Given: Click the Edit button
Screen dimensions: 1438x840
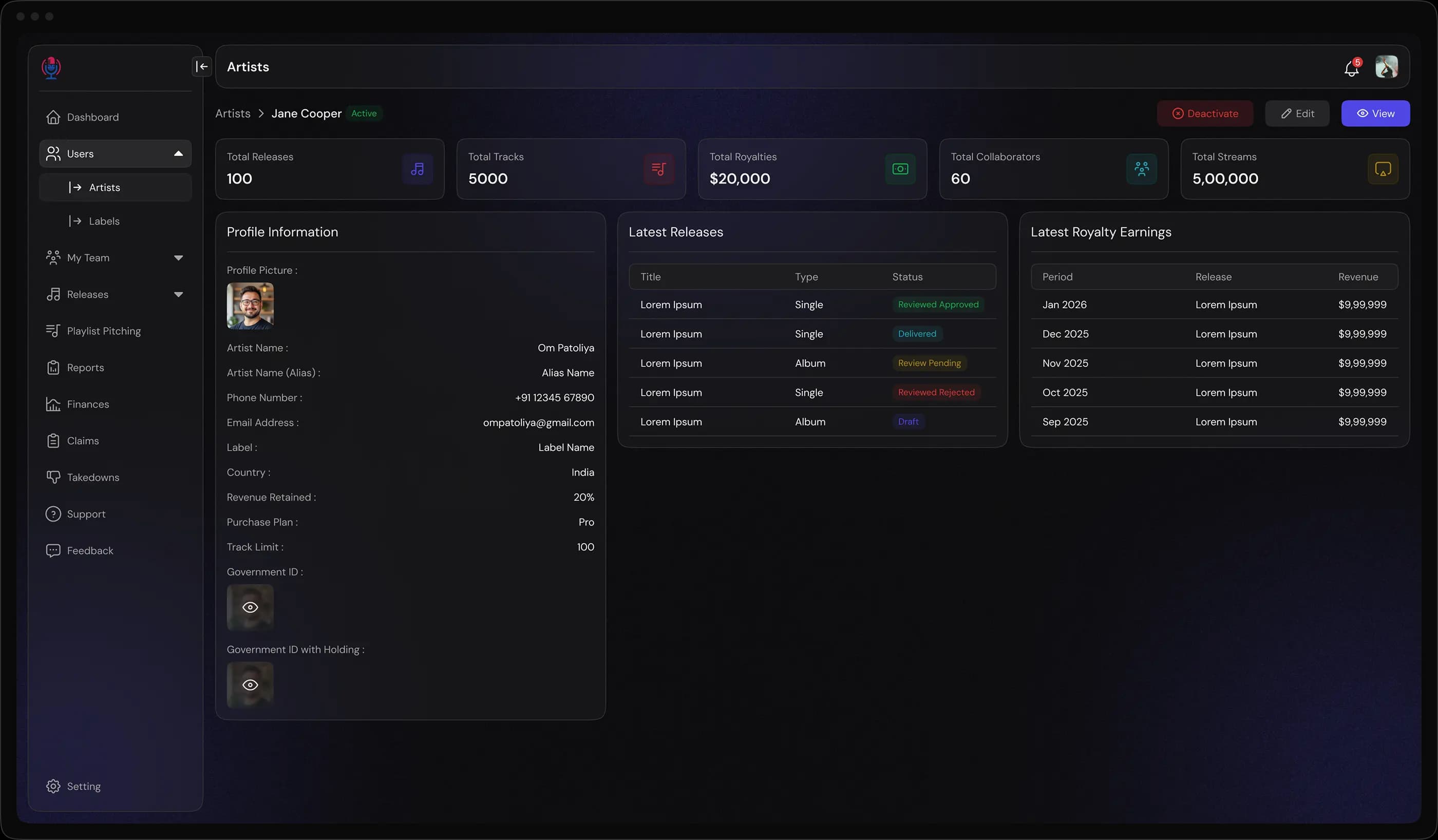Looking at the screenshot, I should 1297,113.
